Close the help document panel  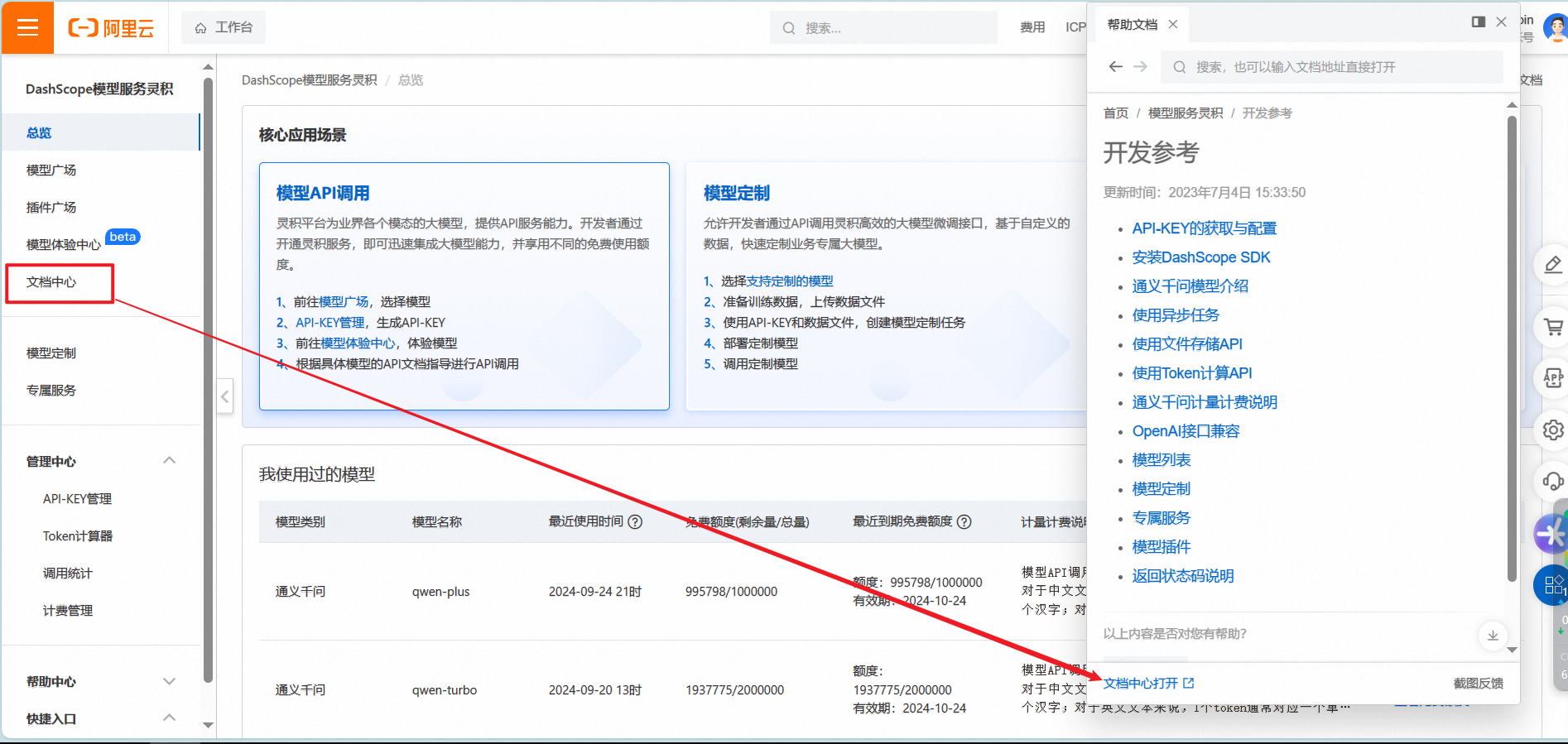pyautogui.click(x=1501, y=22)
